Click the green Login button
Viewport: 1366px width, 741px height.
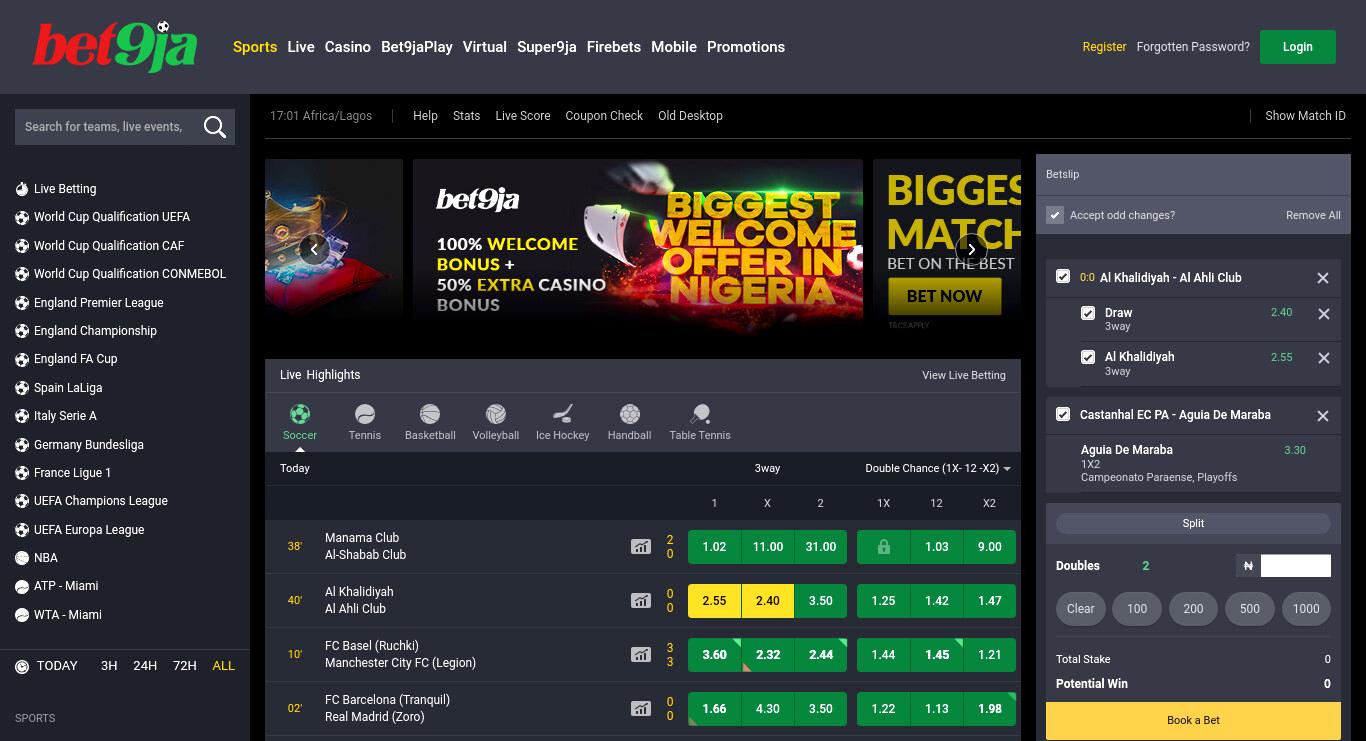point(1298,47)
